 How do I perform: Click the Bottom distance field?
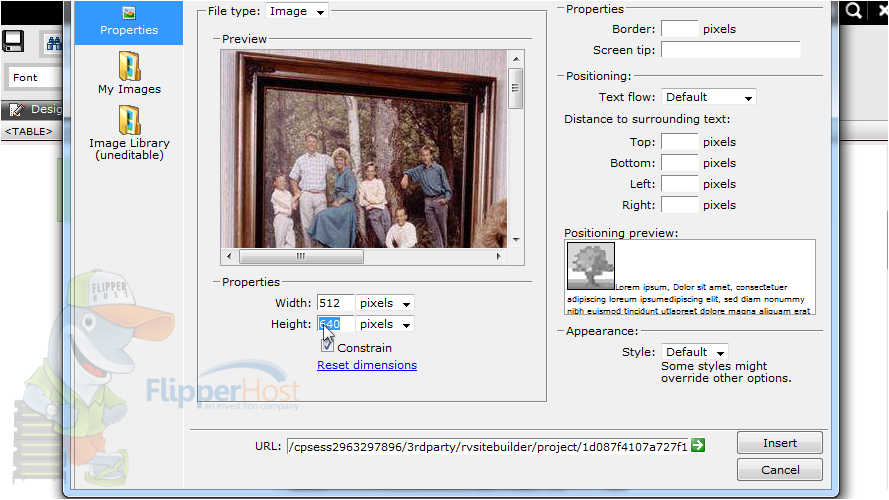680,163
